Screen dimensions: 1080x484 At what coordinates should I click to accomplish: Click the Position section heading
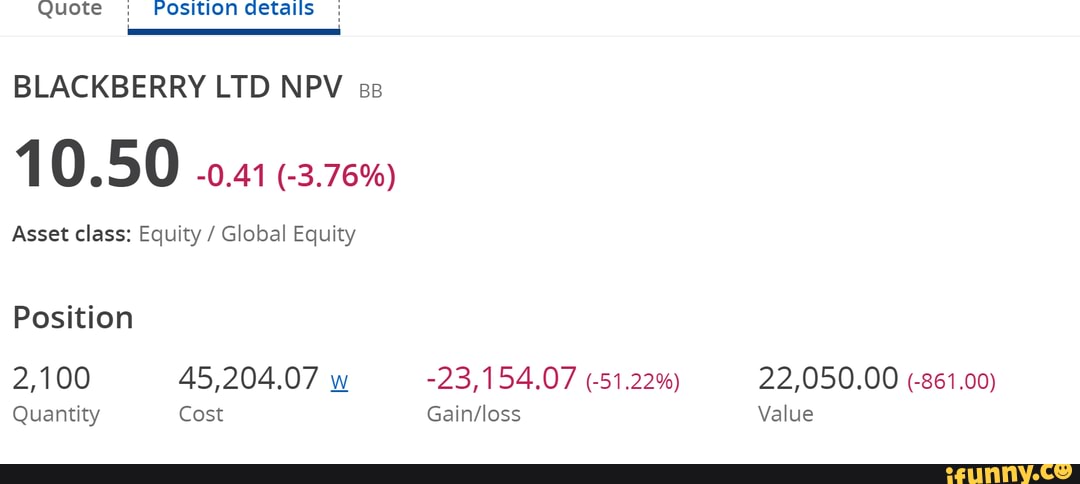(73, 317)
